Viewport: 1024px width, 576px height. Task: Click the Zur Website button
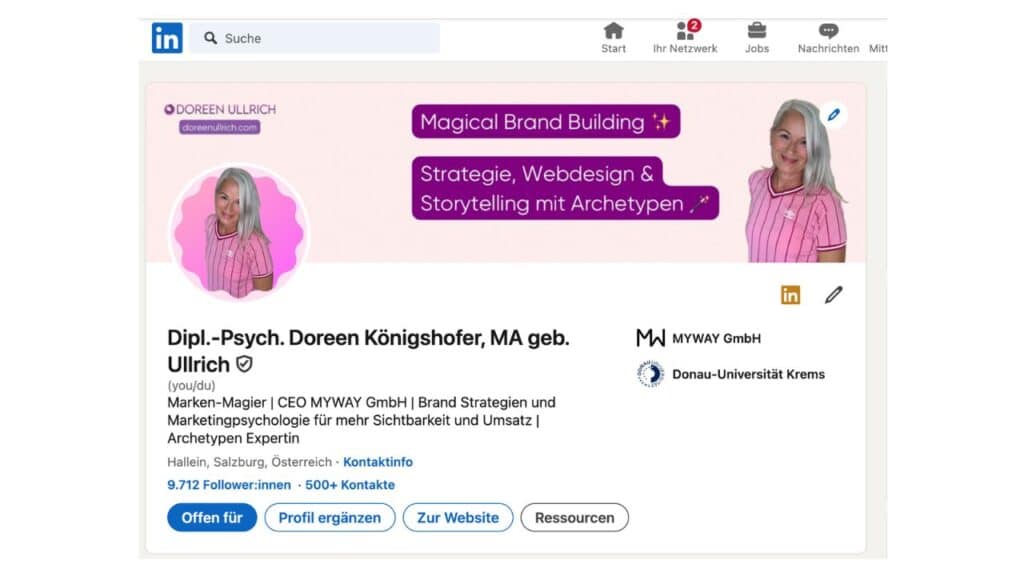tap(458, 517)
